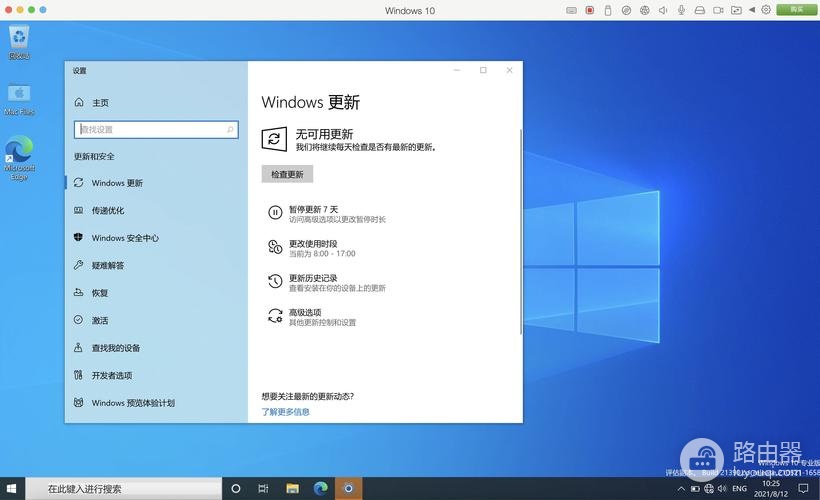Viewport: 820px width, 500px height.
Task: Click the pause icon next to 暂停更新 7 天
Action: click(x=275, y=212)
